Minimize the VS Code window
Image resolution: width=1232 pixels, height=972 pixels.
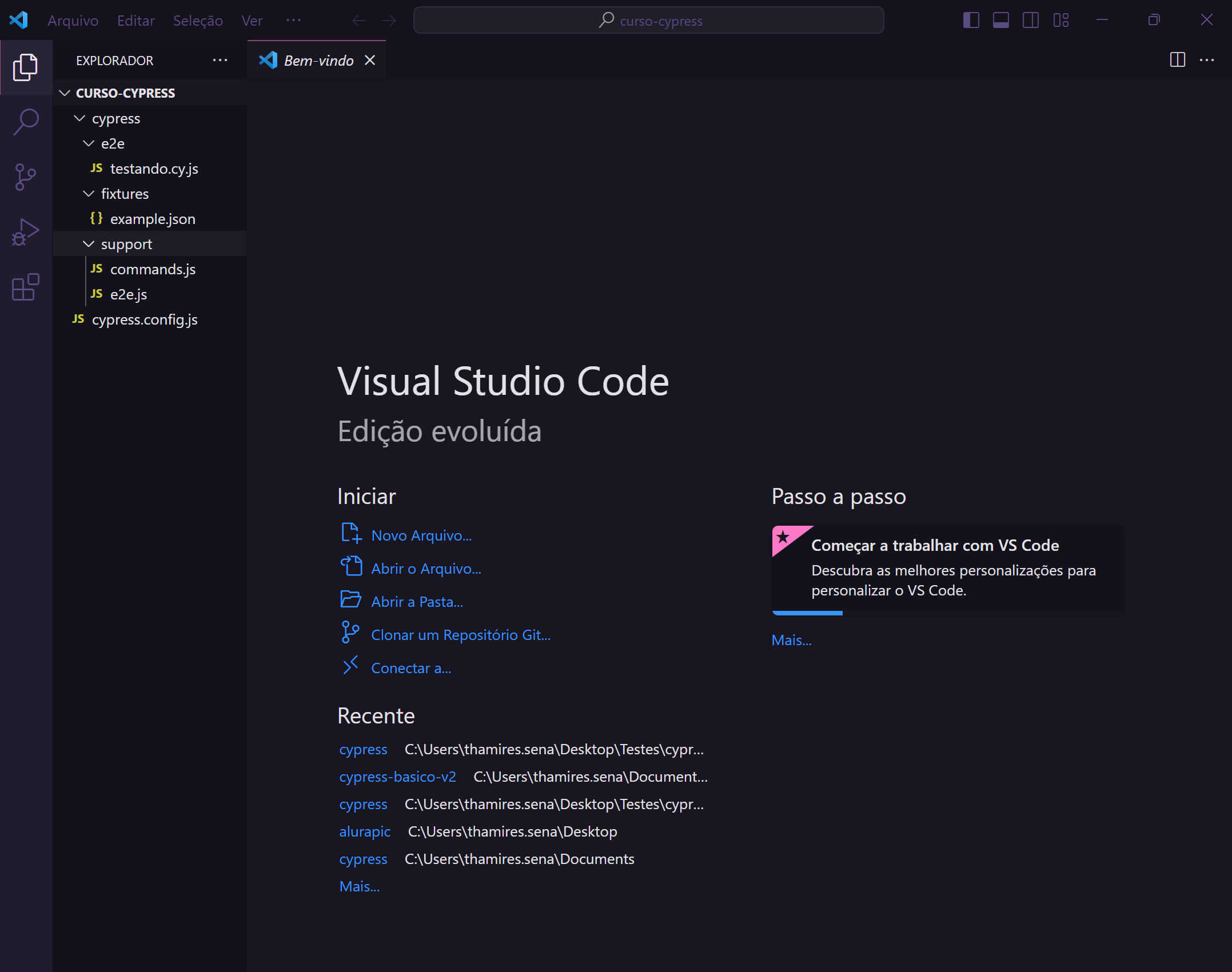[1102, 20]
